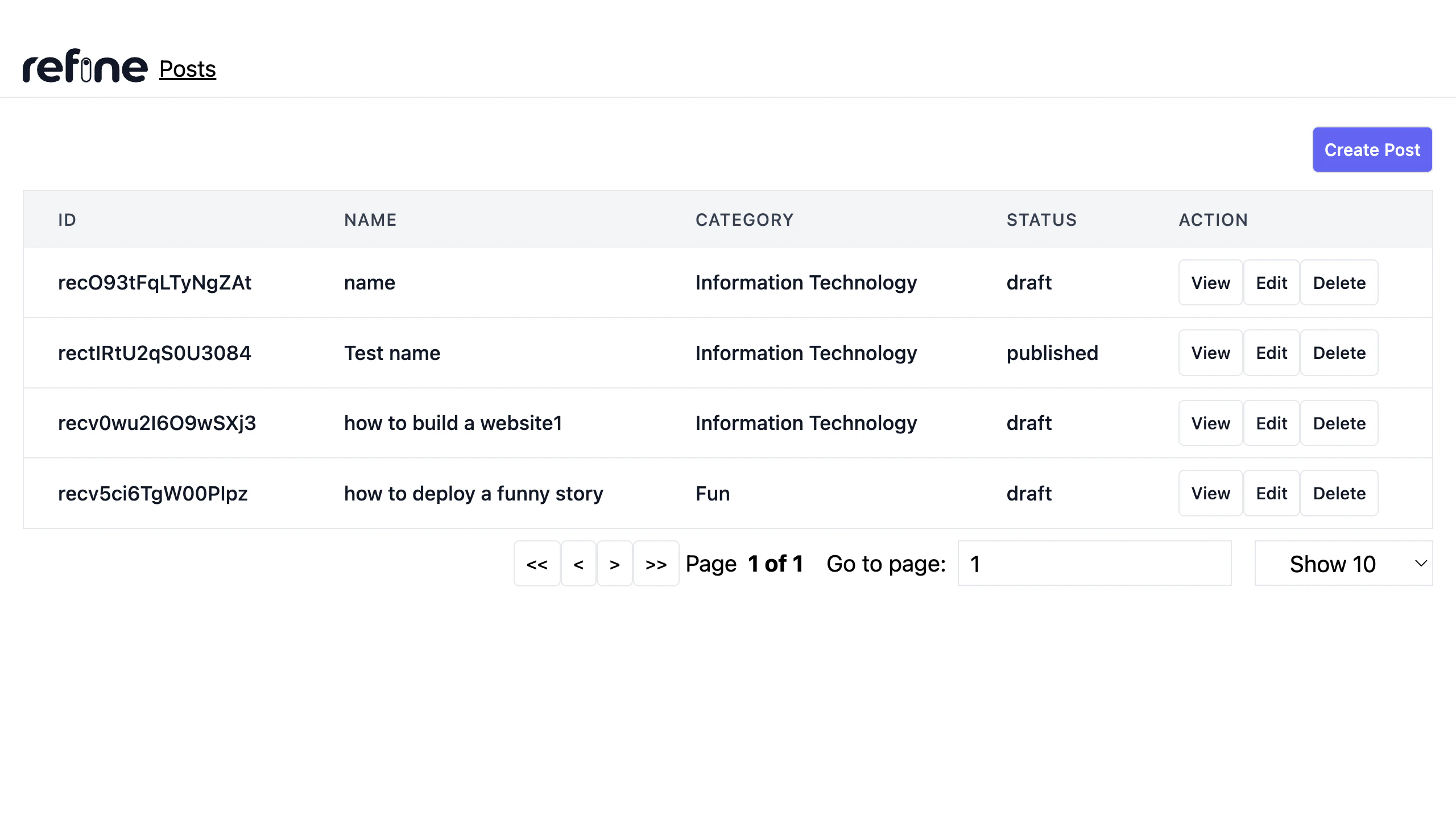Go to first page with << button
This screenshot has width=1456, height=819.
tap(537, 564)
